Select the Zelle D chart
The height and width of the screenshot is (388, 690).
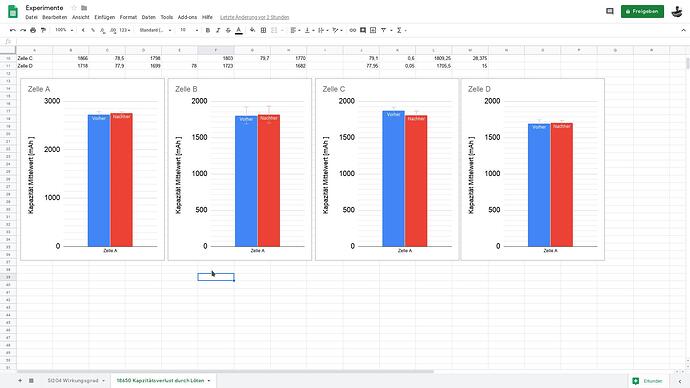click(532, 169)
